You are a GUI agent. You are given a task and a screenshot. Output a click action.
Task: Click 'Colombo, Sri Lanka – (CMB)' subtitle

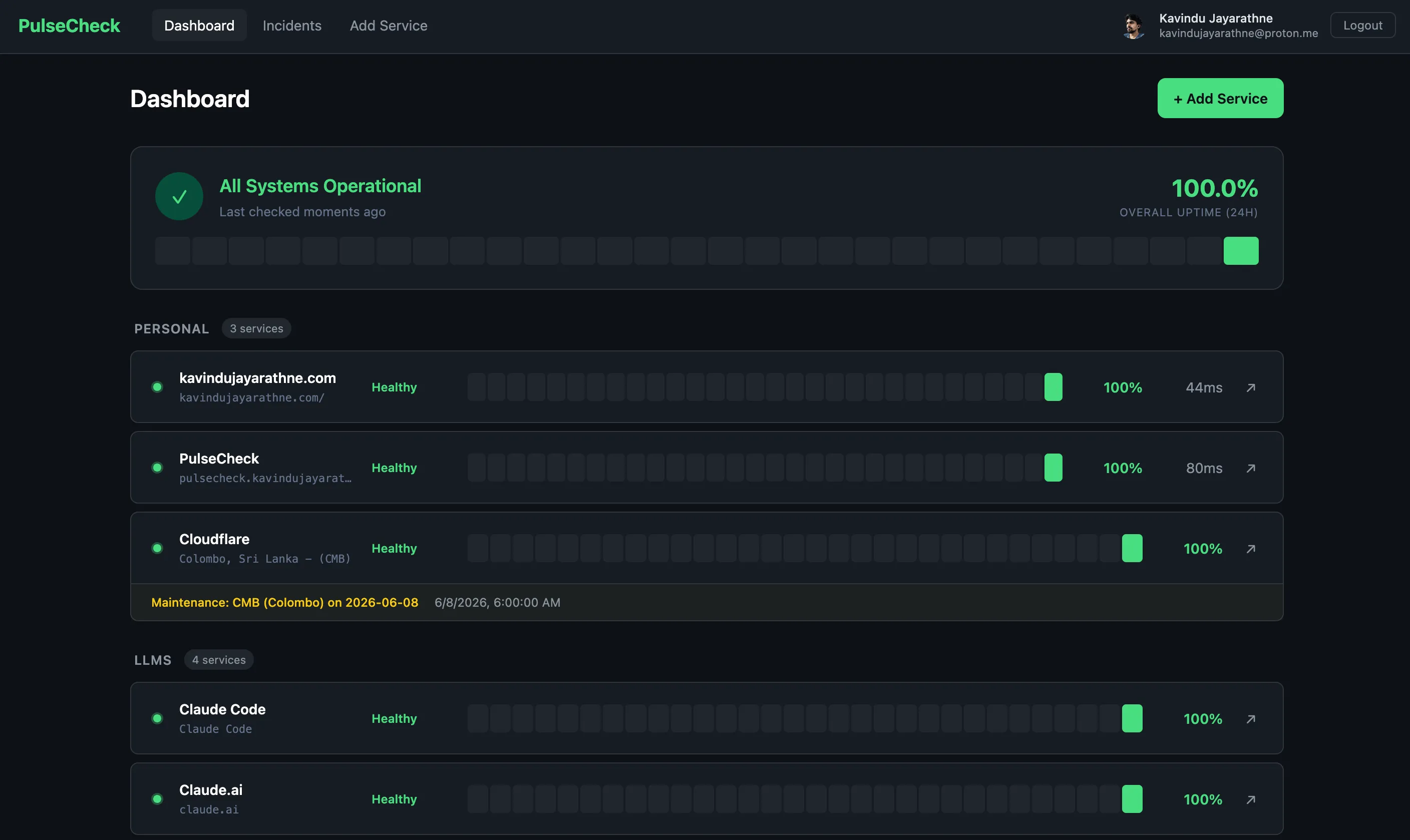pyautogui.click(x=265, y=559)
